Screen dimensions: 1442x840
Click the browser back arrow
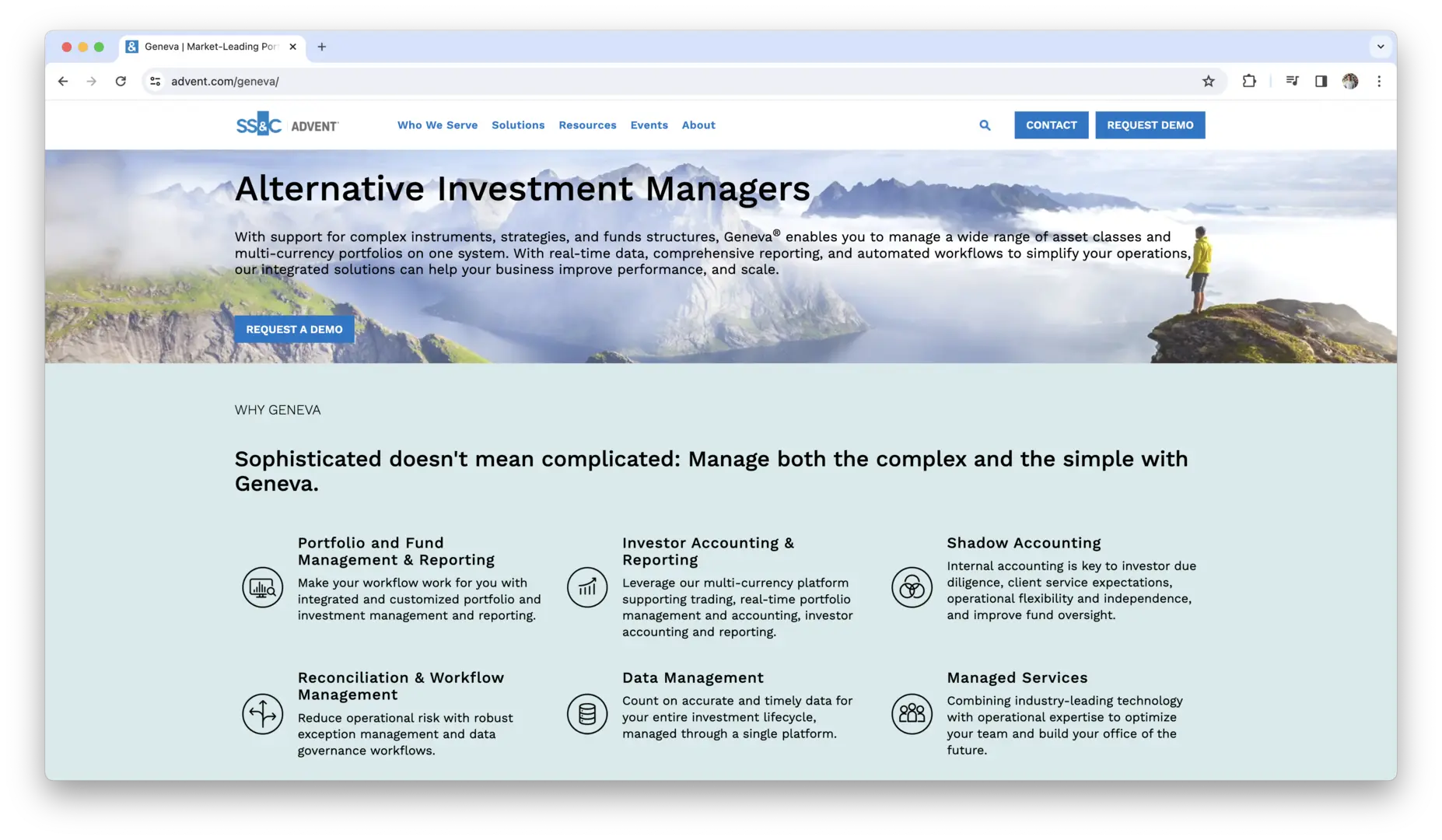pos(63,81)
